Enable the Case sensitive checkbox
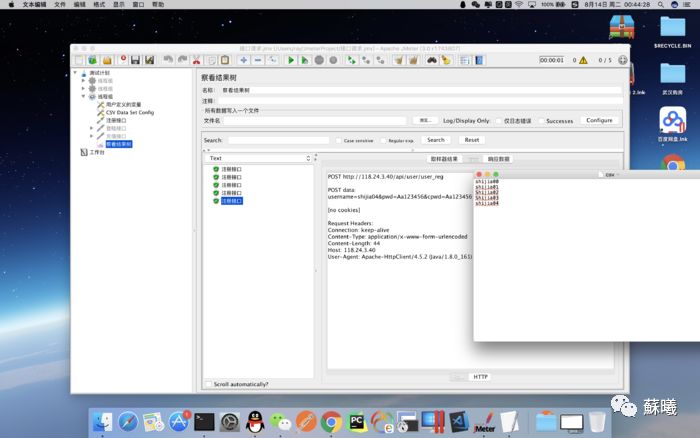 click(x=338, y=140)
